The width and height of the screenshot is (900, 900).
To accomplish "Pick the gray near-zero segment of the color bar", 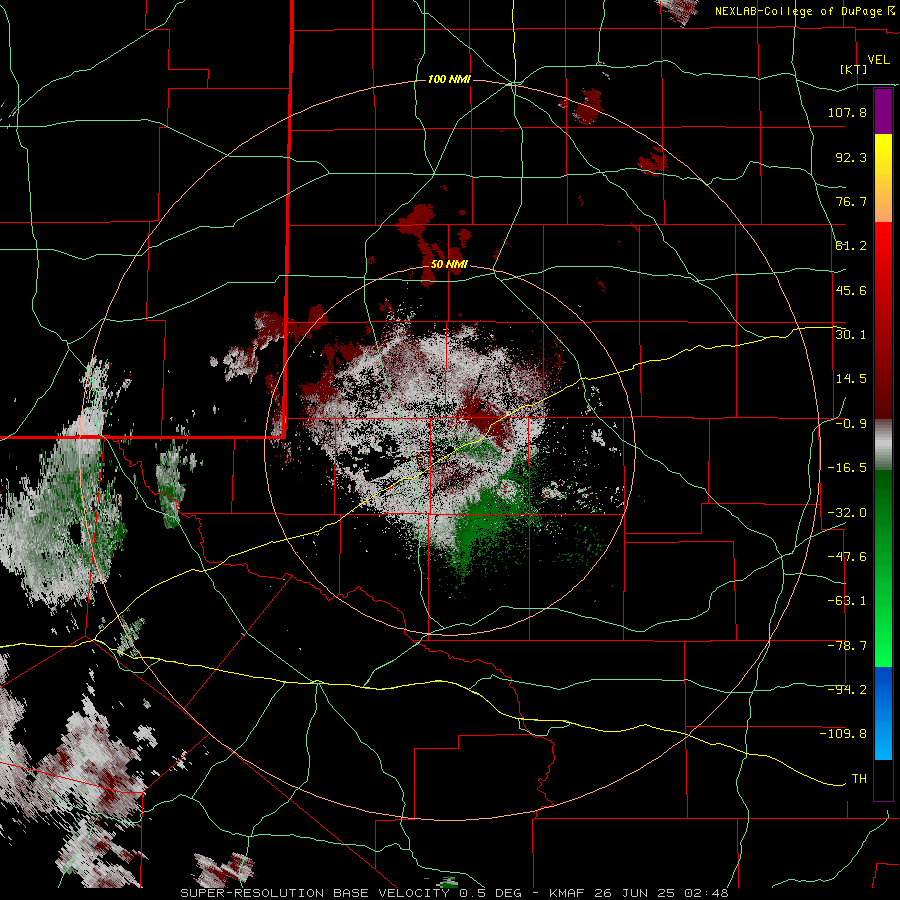I will [x=883, y=445].
